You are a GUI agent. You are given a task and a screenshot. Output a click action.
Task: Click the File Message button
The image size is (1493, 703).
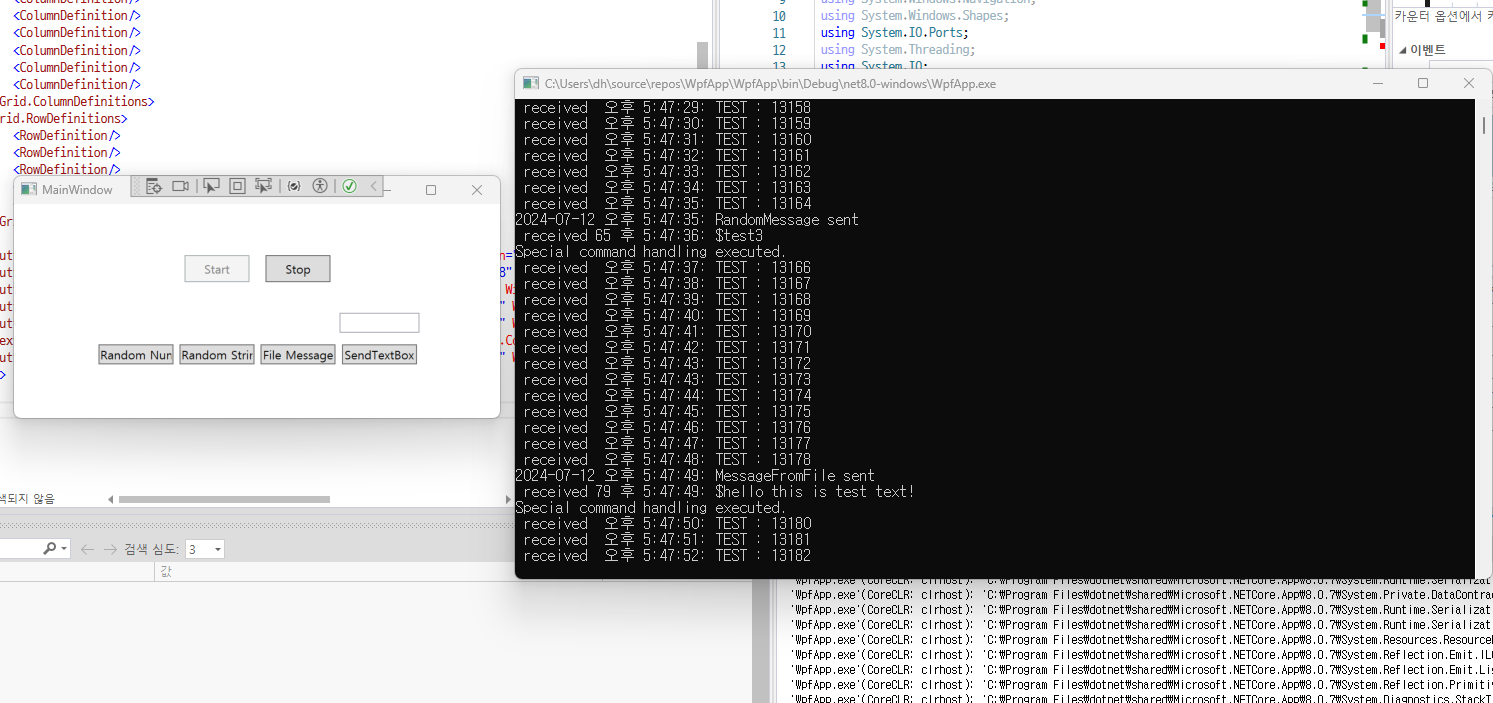pyautogui.click(x=298, y=355)
